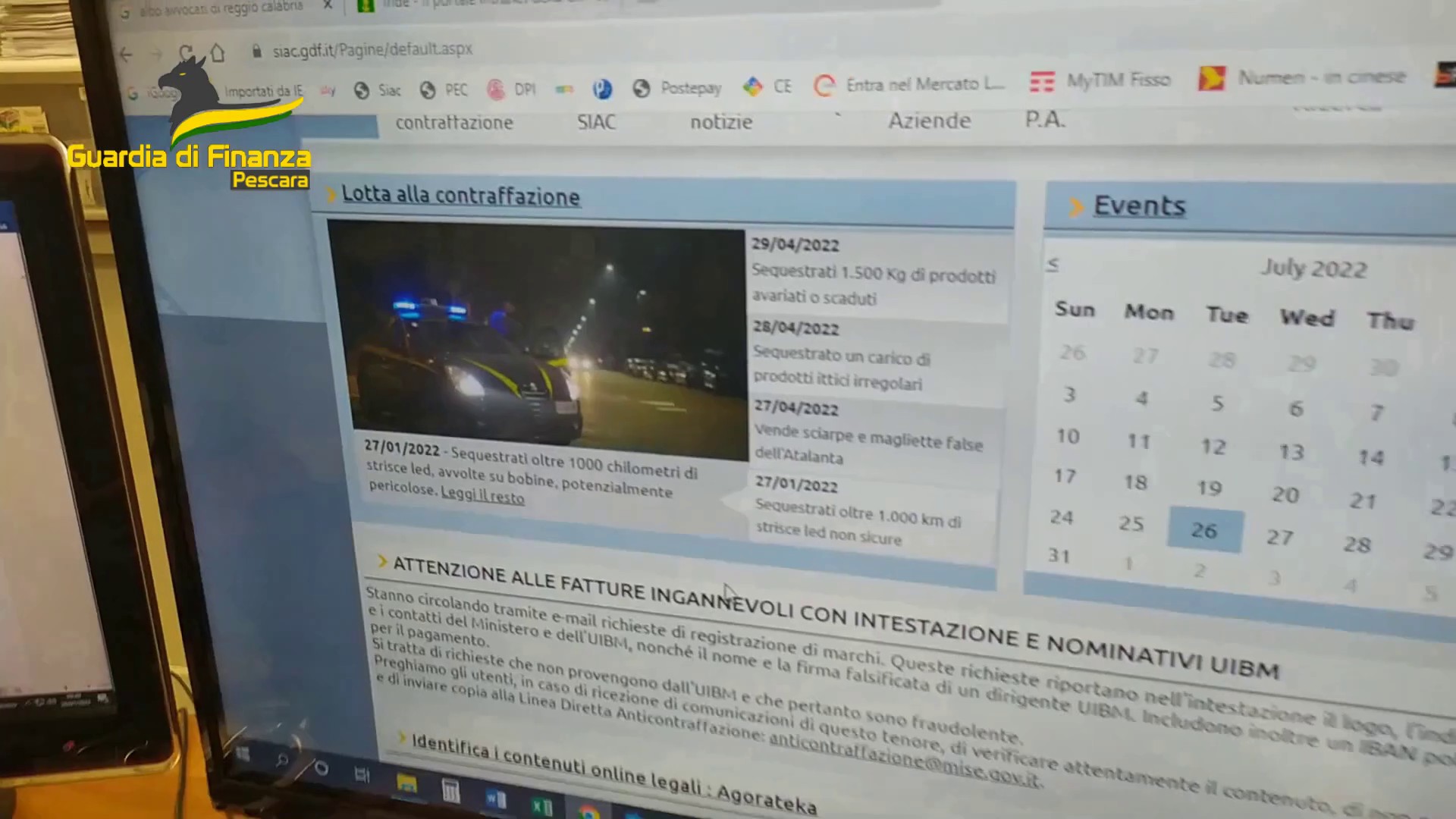View site info via the padlock icon
Screen dimensions: 1456x819
point(256,51)
